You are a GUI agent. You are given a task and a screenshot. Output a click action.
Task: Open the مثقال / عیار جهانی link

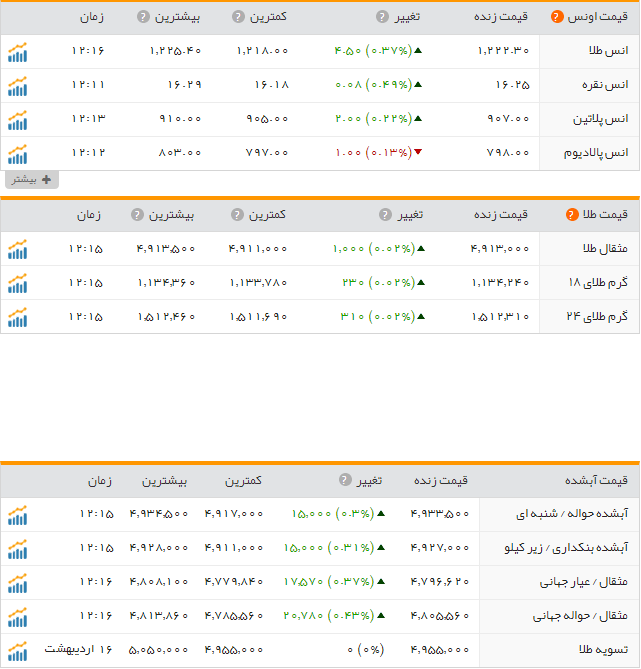tap(584, 582)
